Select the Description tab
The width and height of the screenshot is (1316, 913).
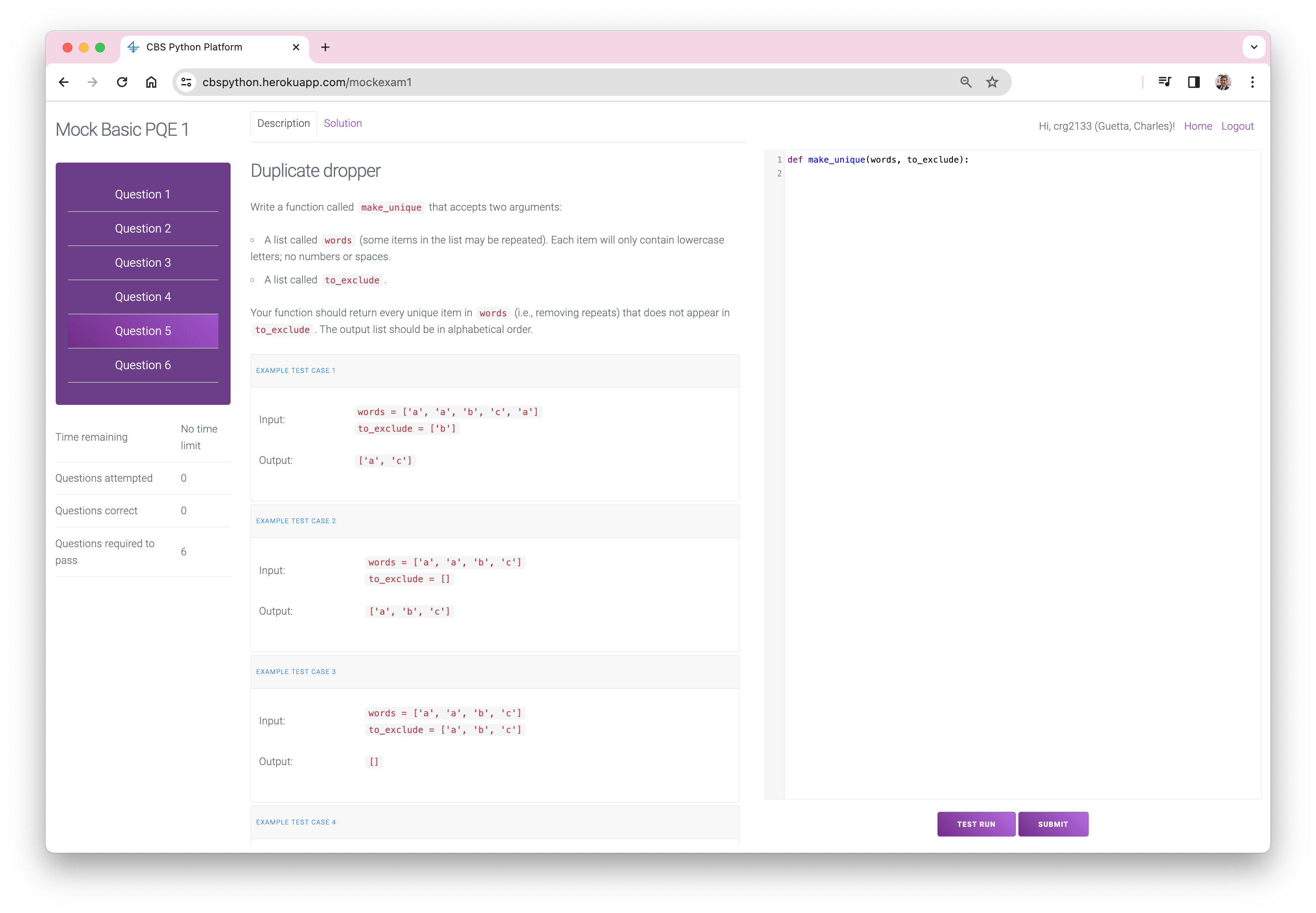tap(283, 123)
